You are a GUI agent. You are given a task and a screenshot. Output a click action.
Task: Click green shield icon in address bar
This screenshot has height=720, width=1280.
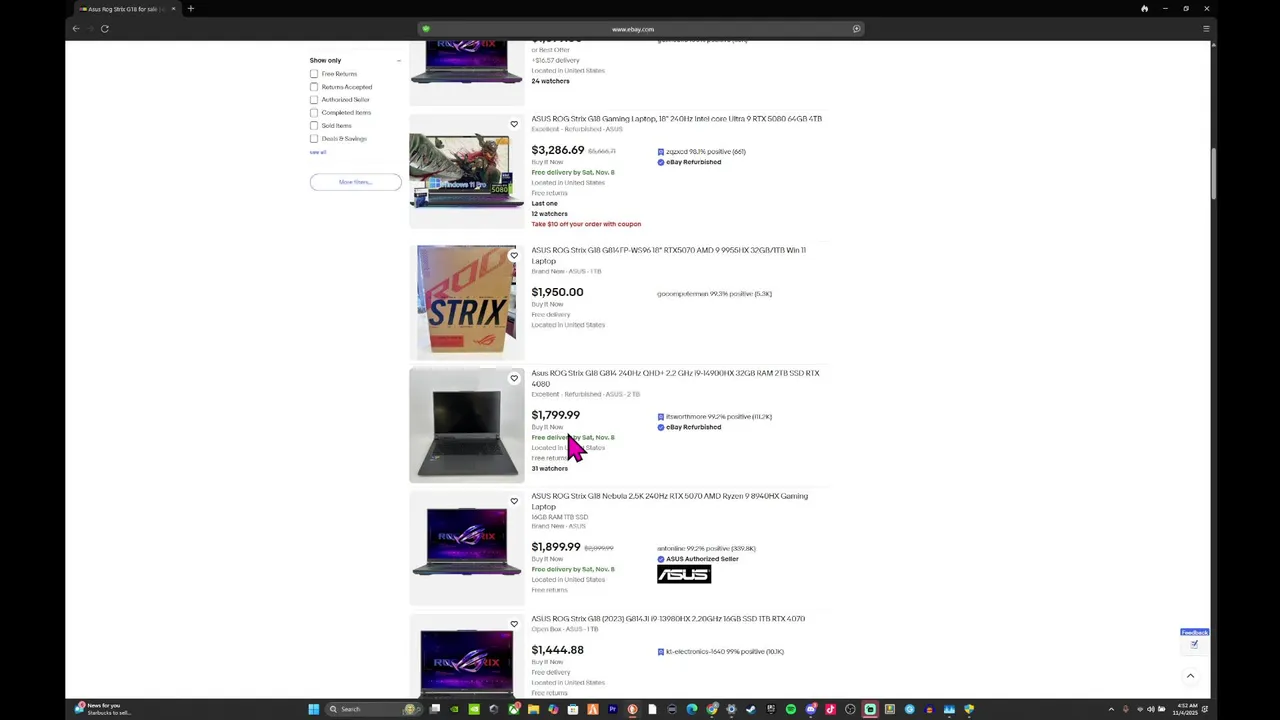(426, 29)
